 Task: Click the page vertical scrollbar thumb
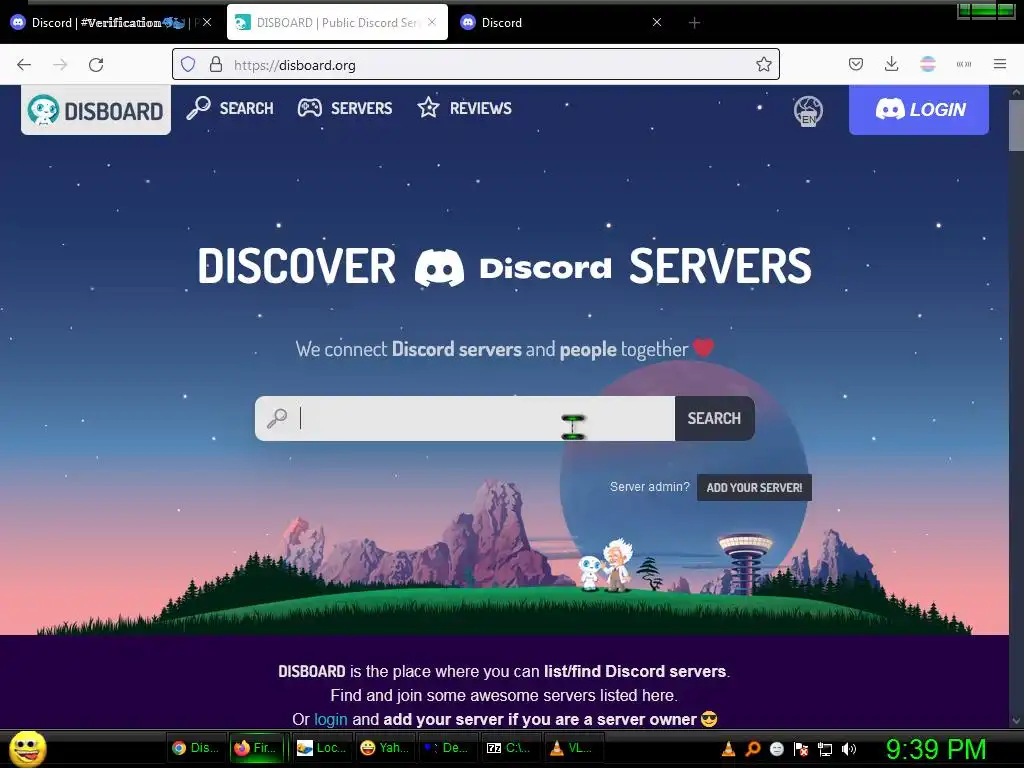(x=1016, y=126)
